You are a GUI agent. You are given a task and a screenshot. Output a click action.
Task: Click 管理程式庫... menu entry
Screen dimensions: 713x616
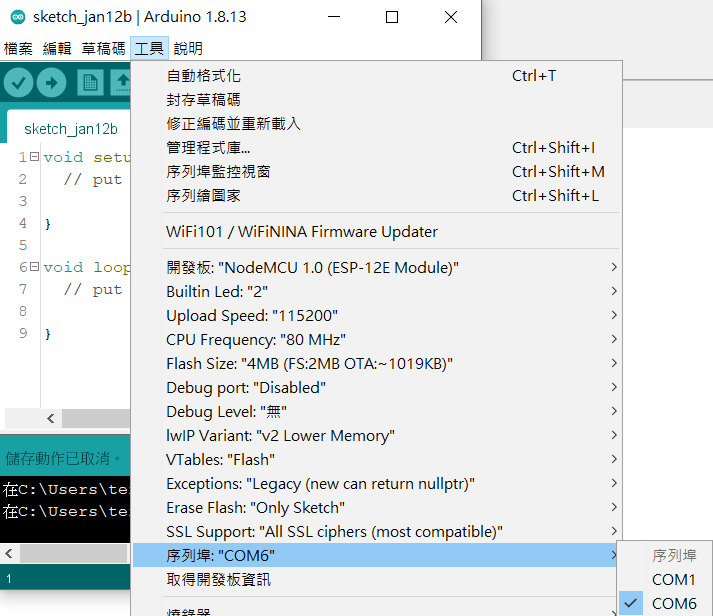[208, 148]
